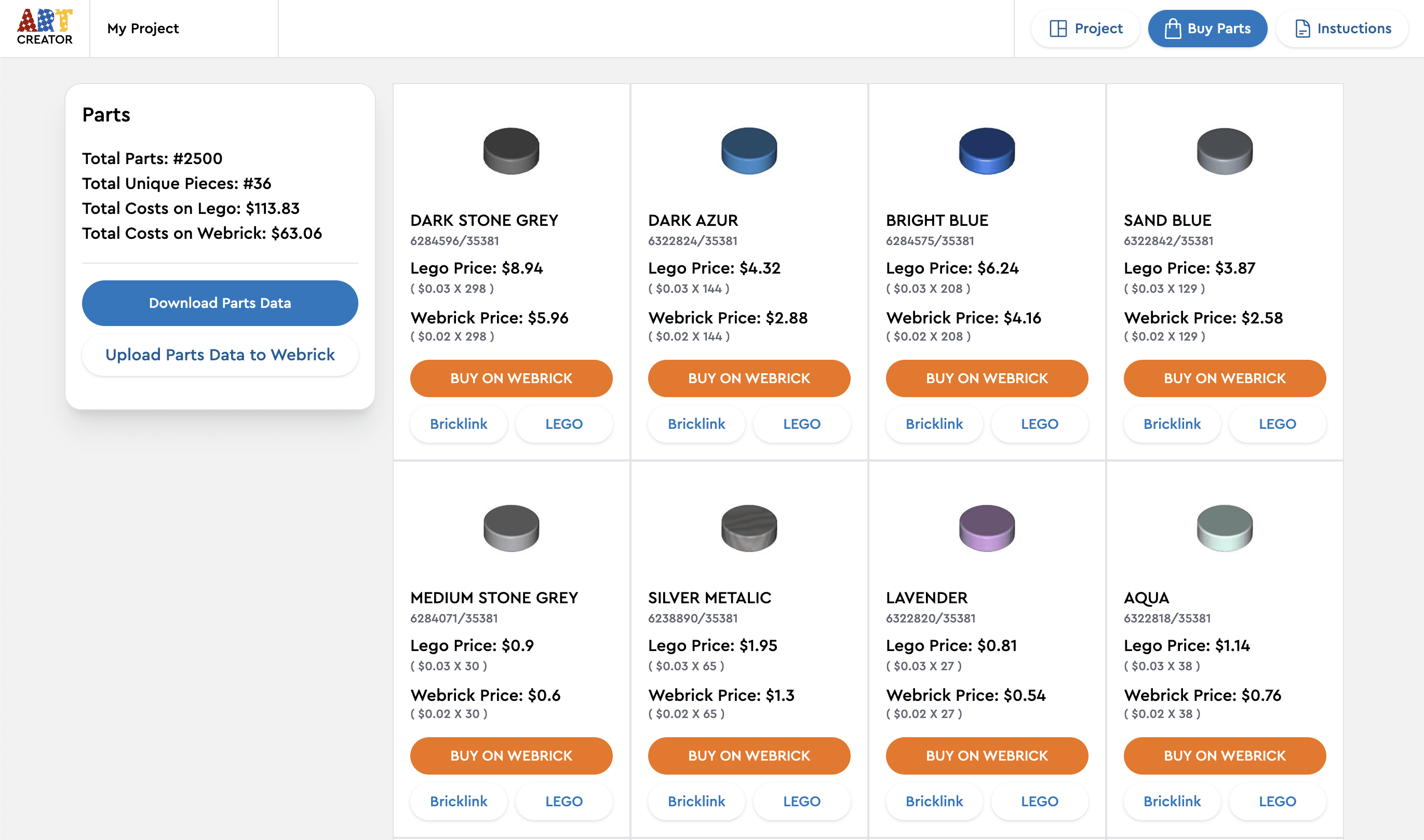Image resolution: width=1424 pixels, height=840 pixels.
Task: Select the My Project name field
Action: 184,29
